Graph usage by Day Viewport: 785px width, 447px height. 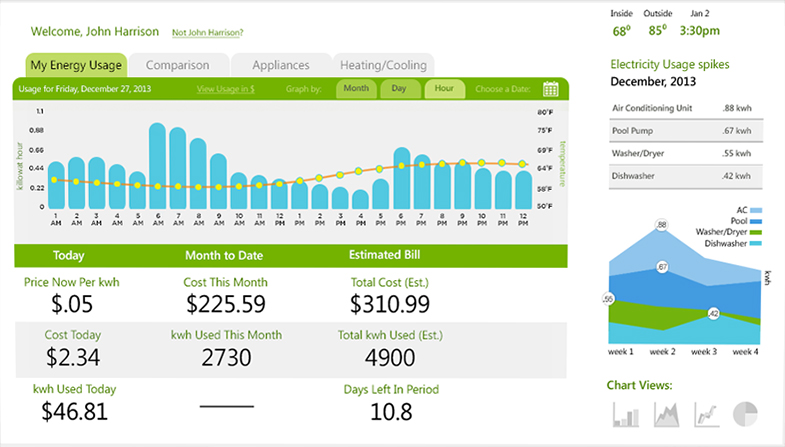click(x=399, y=89)
